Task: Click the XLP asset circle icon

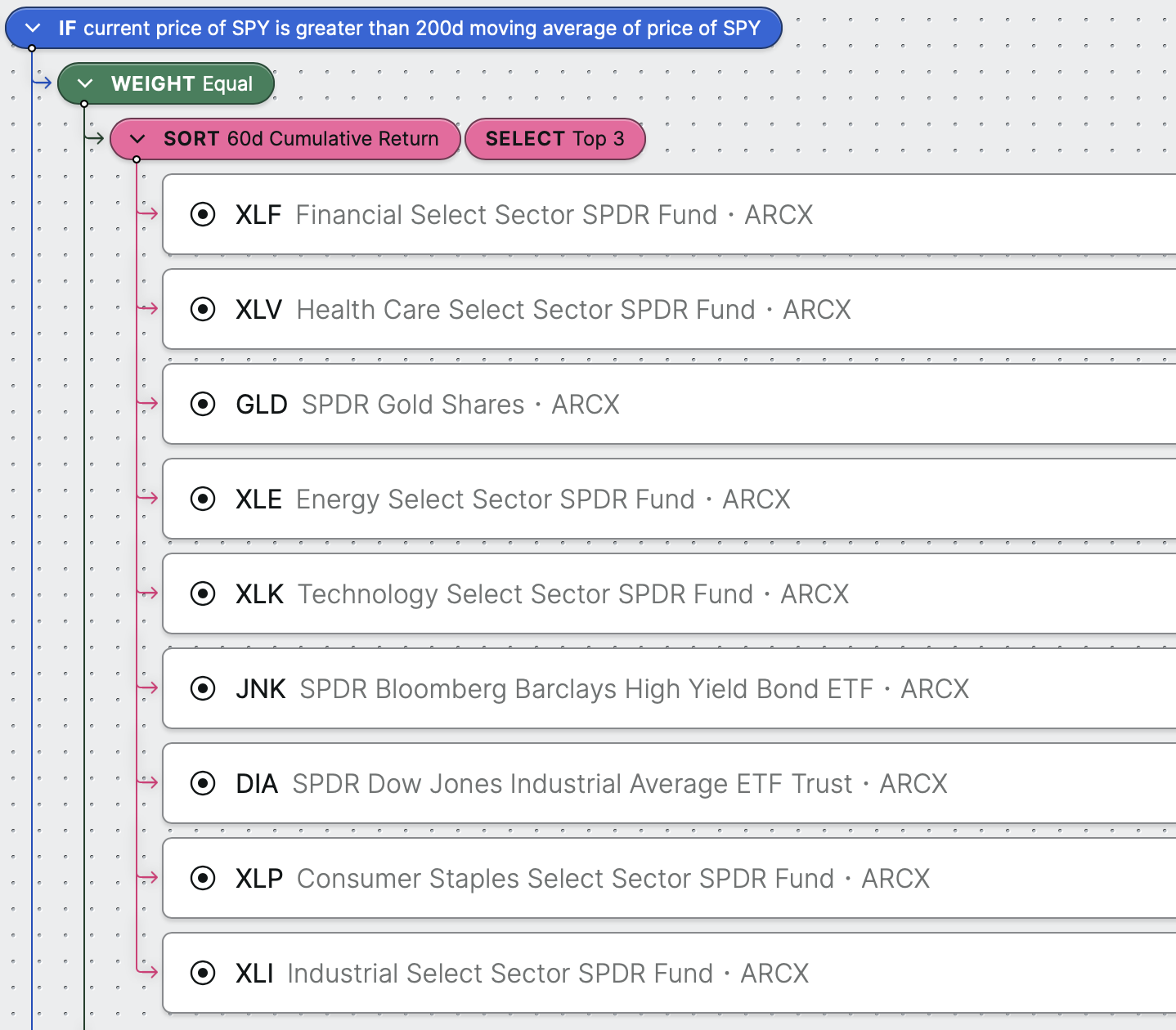Action: click(x=203, y=879)
